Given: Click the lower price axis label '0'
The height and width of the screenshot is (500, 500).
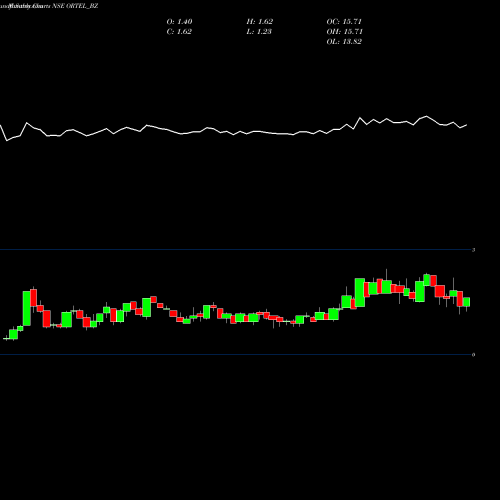Looking at the screenshot, I should pos(473,355).
